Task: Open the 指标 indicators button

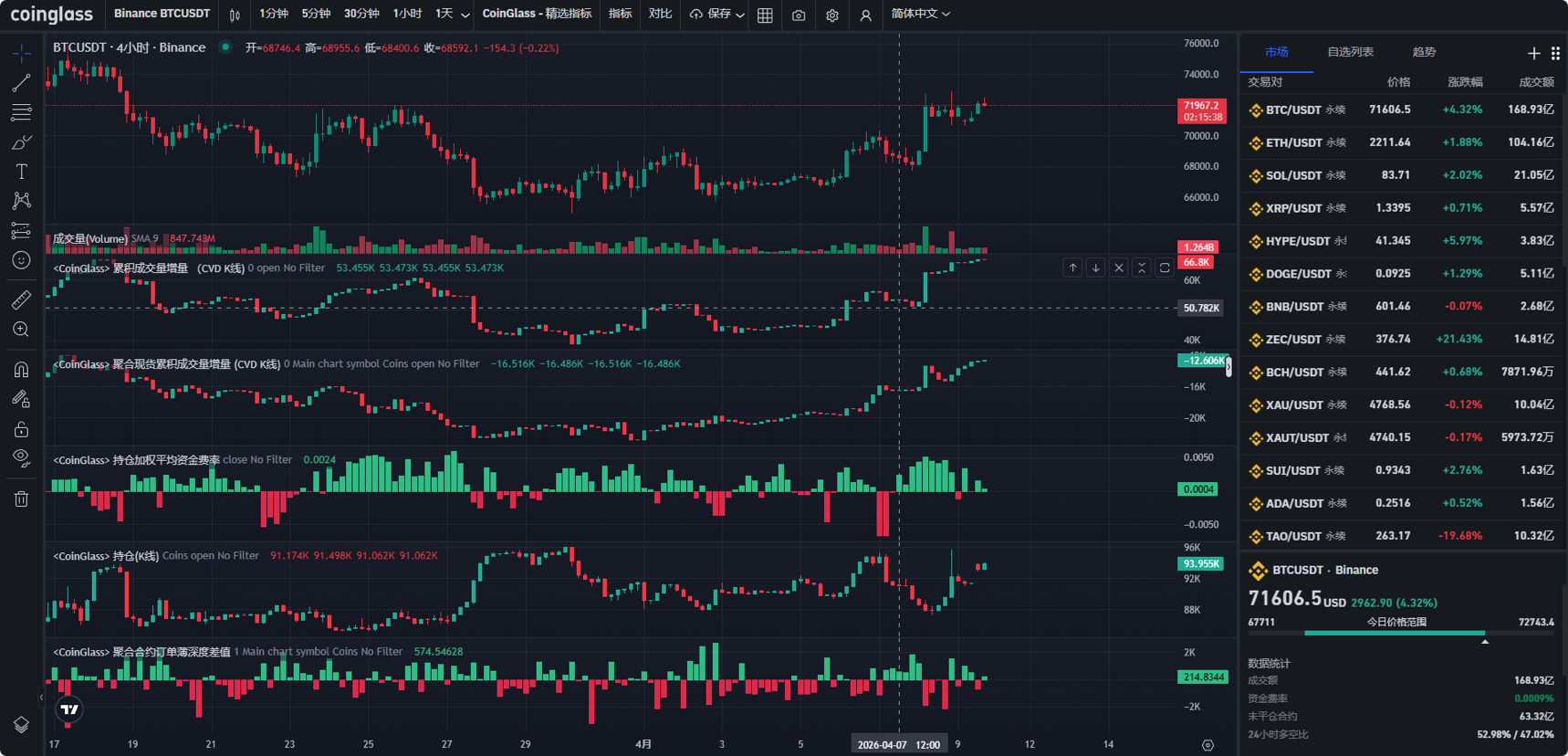Action: tap(621, 14)
